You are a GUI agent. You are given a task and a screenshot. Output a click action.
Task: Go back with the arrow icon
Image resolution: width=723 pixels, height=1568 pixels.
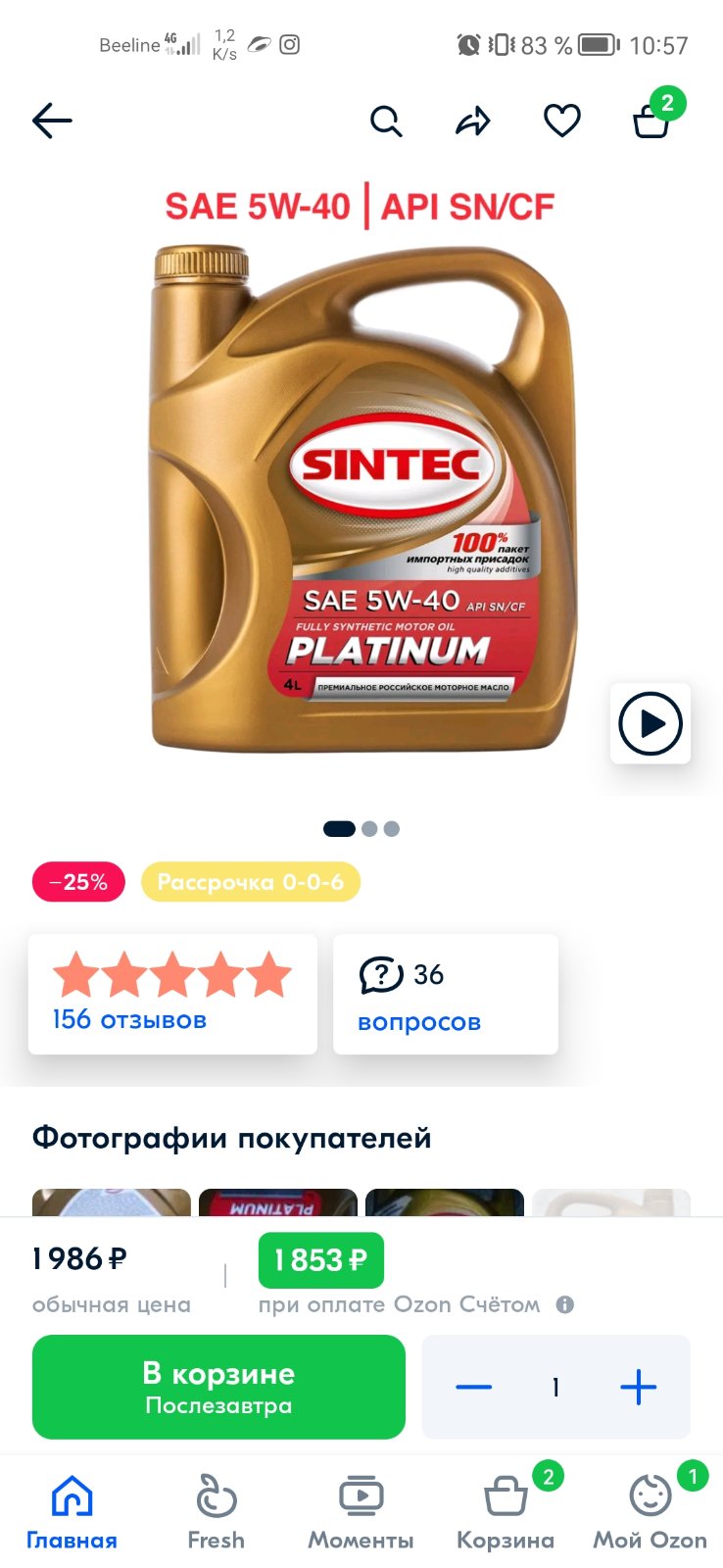(52, 122)
